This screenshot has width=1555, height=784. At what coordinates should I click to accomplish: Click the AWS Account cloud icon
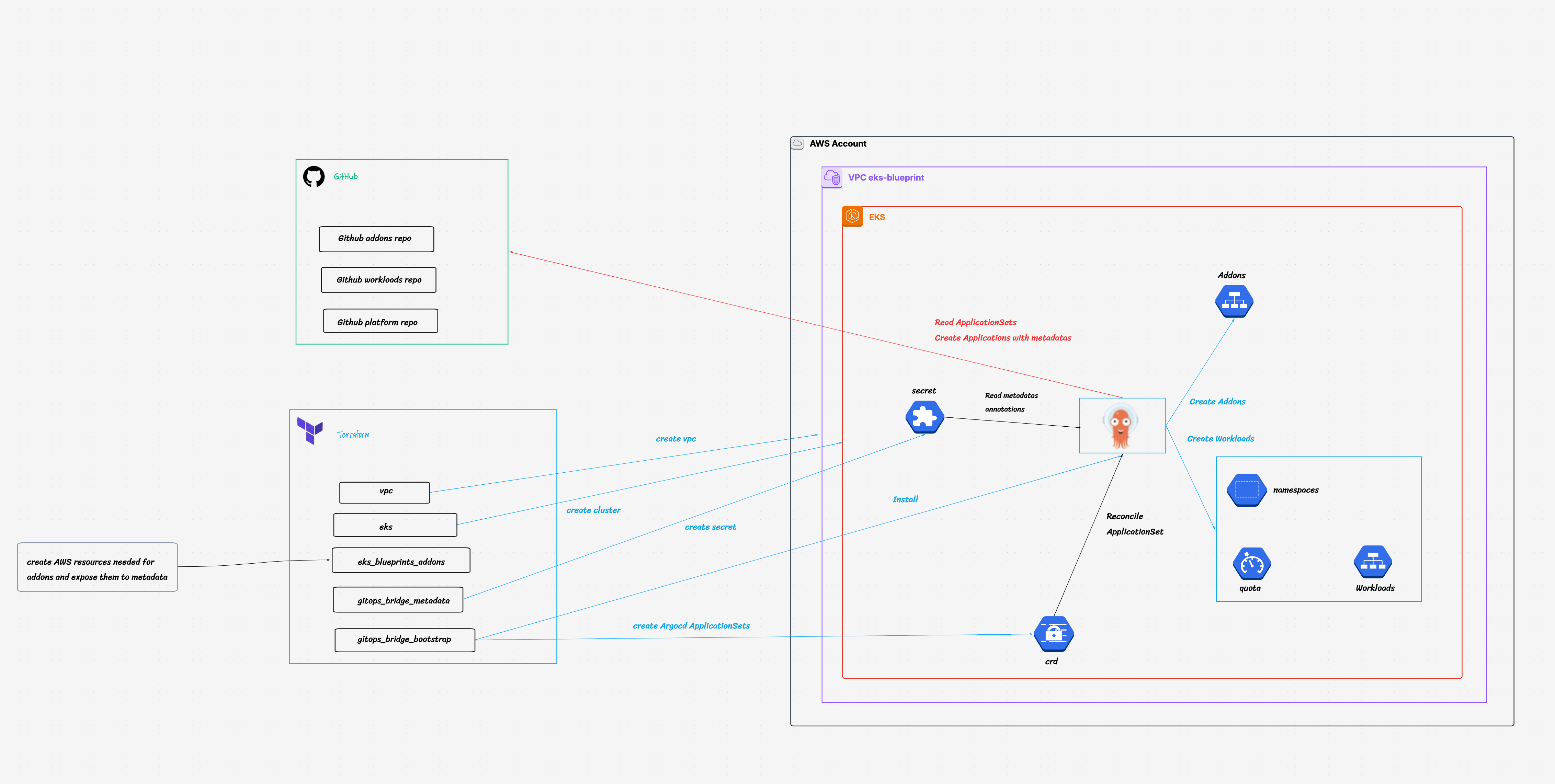[x=797, y=143]
